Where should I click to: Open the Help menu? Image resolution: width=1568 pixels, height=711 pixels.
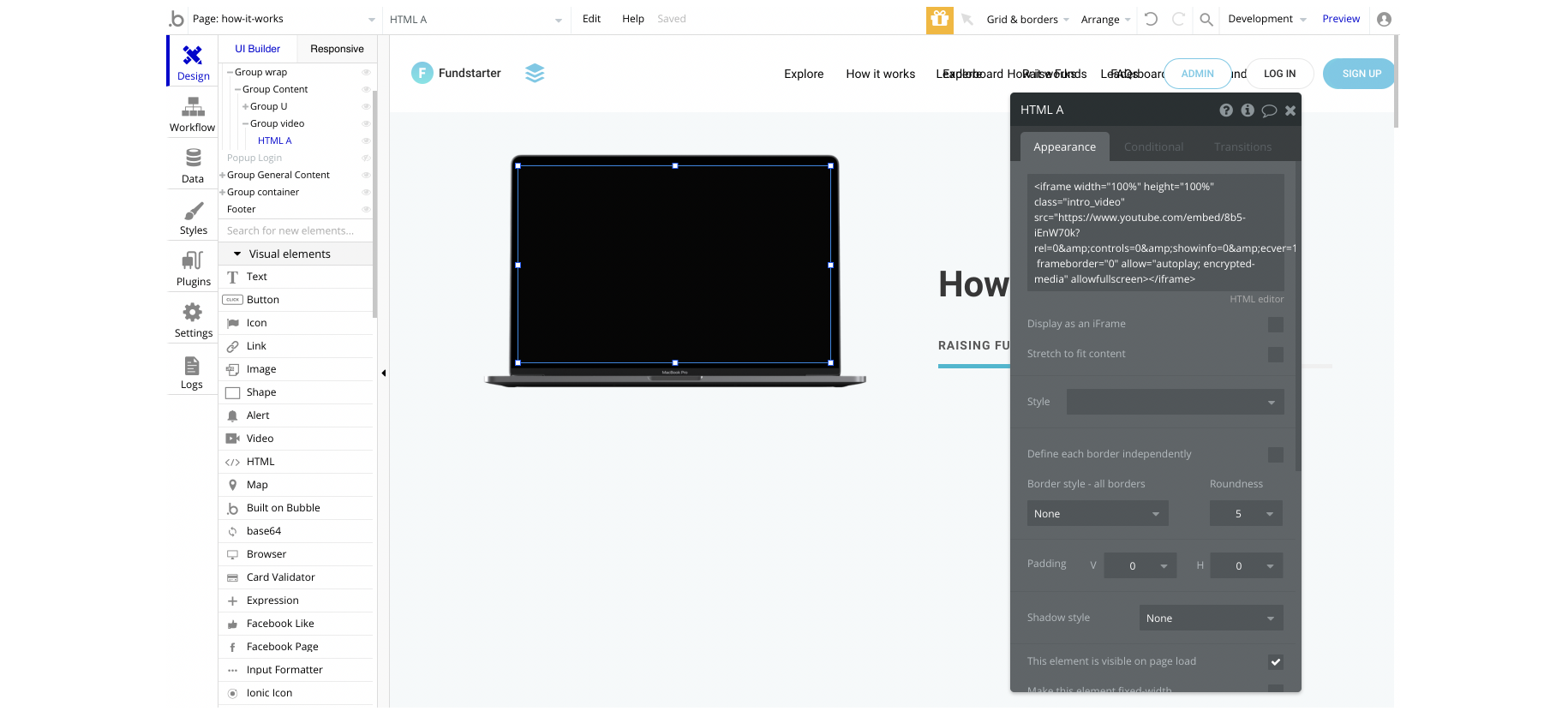coord(633,19)
